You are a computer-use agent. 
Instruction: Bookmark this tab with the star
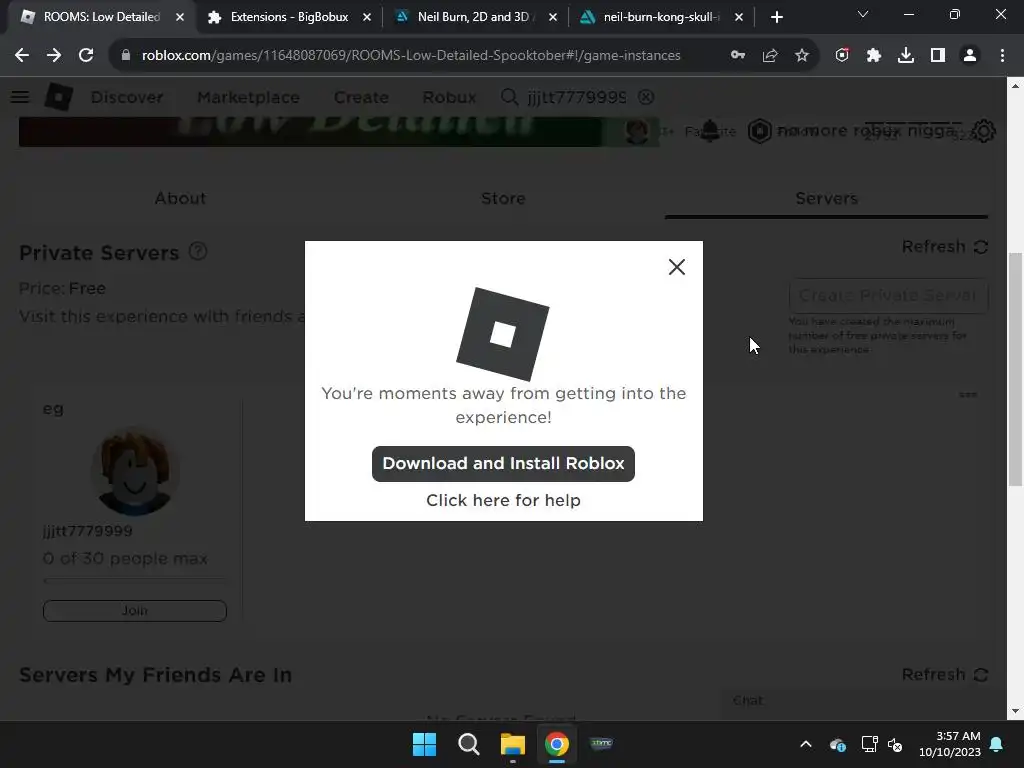click(802, 56)
